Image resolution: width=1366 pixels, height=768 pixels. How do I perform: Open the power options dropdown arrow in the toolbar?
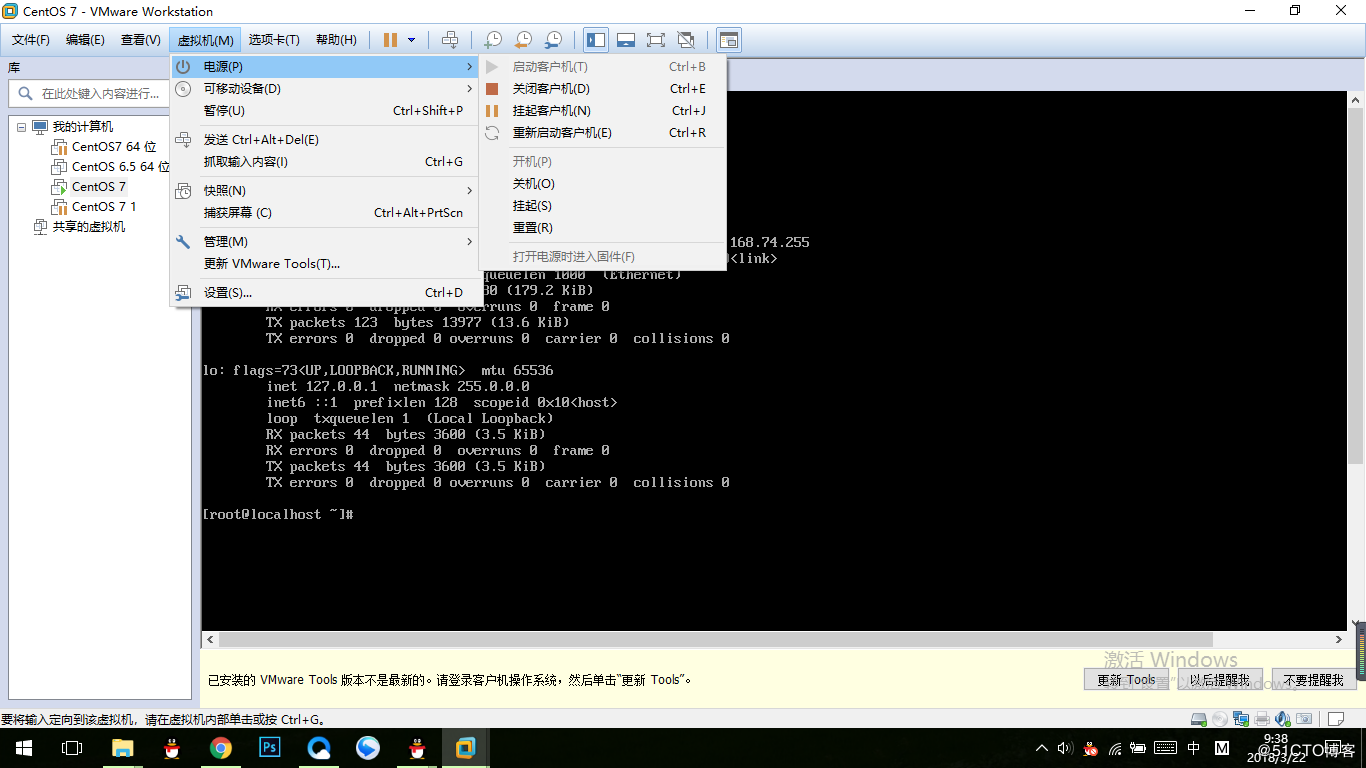tap(411, 40)
